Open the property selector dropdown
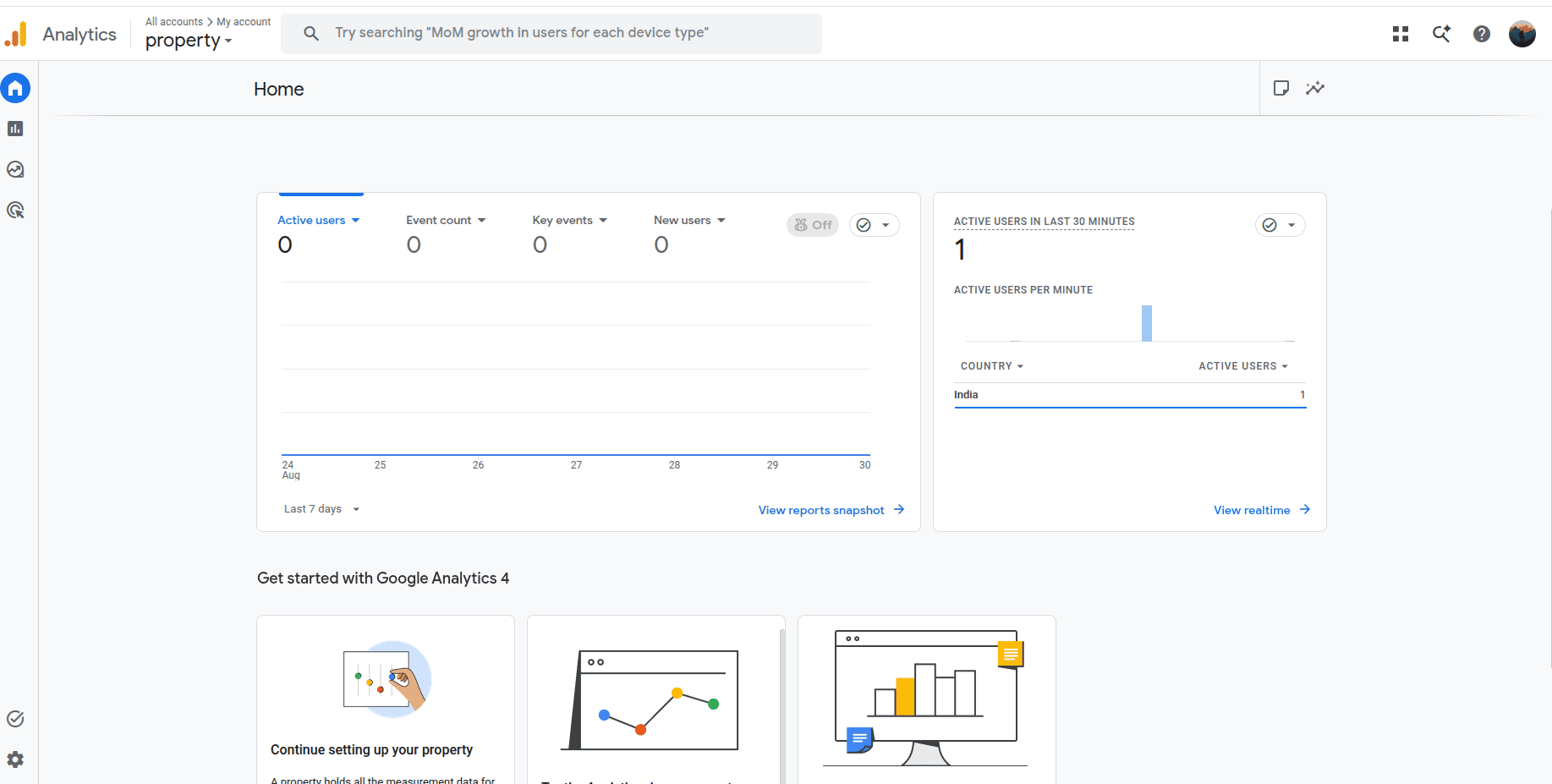1552x784 pixels. pyautogui.click(x=189, y=40)
